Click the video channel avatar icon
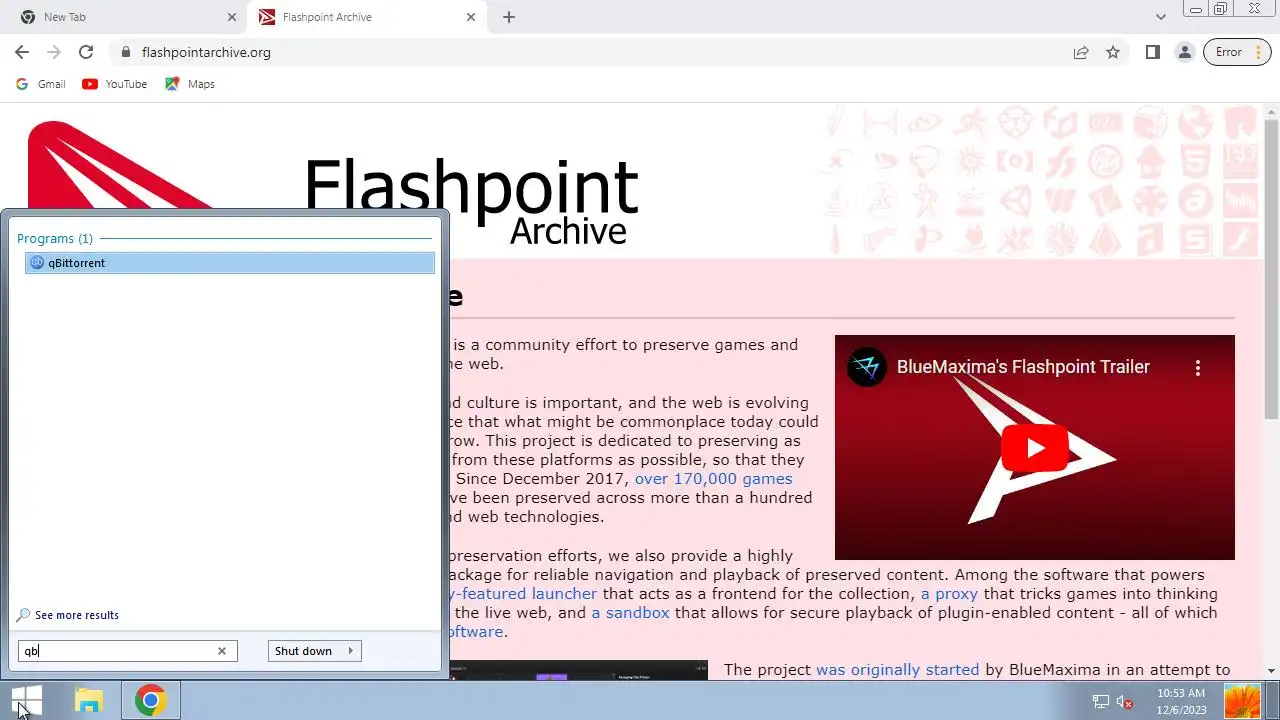The width and height of the screenshot is (1280, 720). pyautogui.click(x=866, y=367)
